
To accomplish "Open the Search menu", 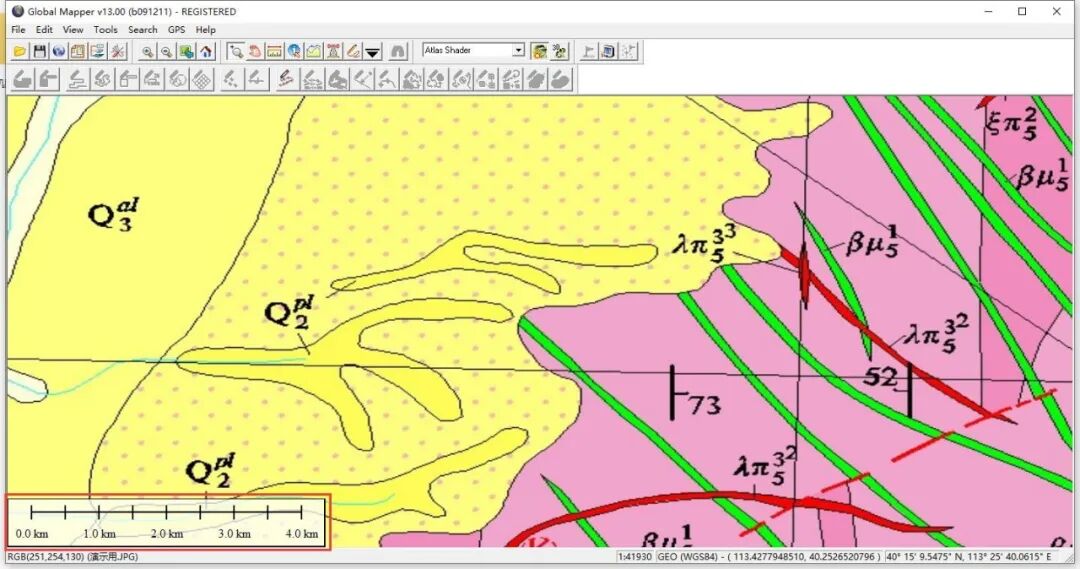I will [x=143, y=30].
